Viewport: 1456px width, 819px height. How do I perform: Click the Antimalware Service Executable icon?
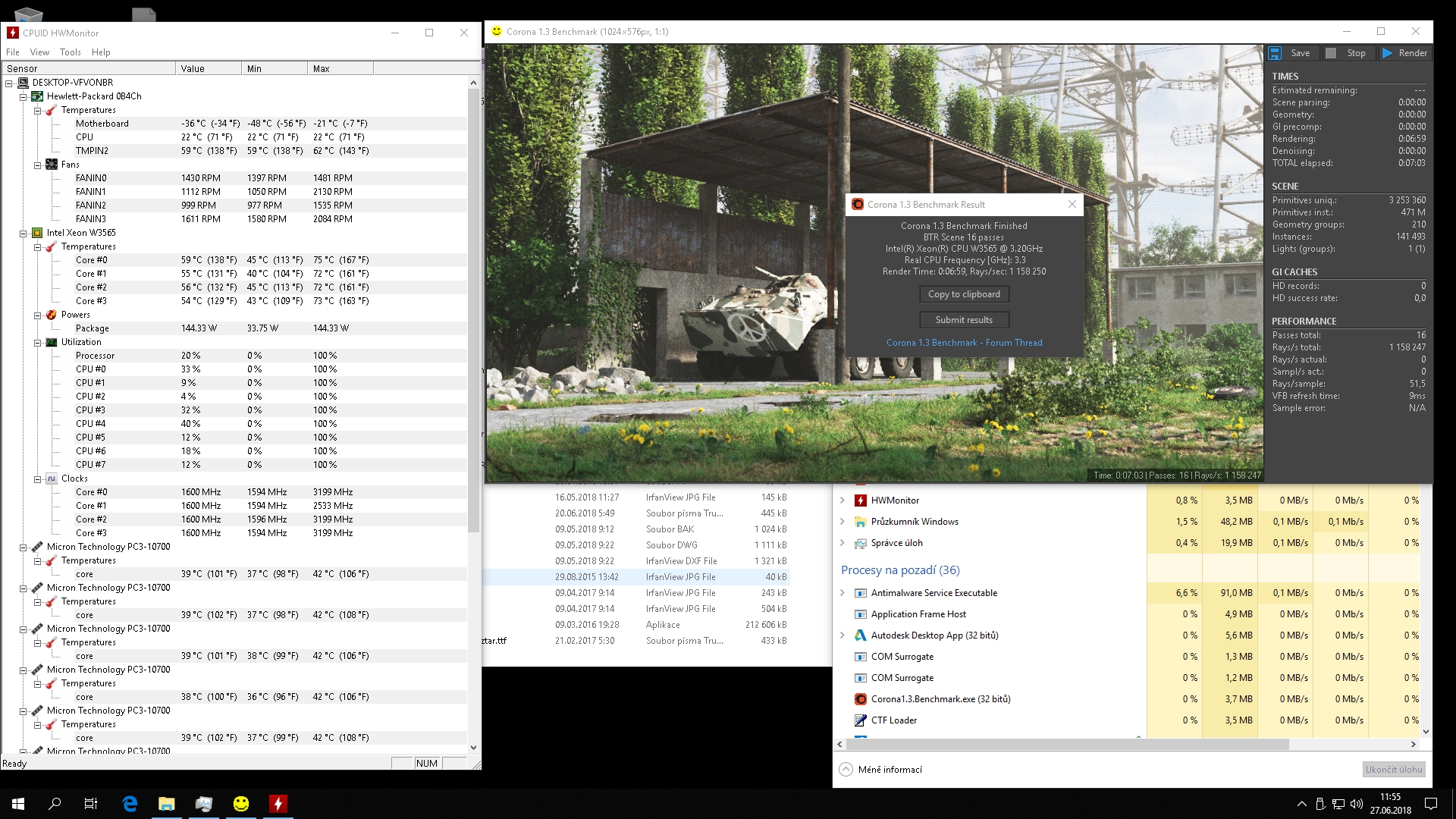pyautogui.click(x=861, y=593)
